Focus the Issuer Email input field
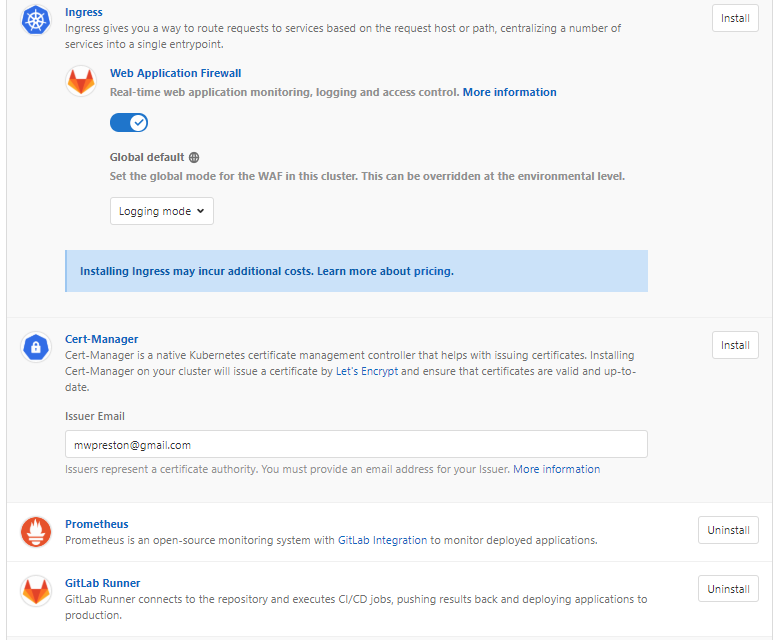 [356, 444]
